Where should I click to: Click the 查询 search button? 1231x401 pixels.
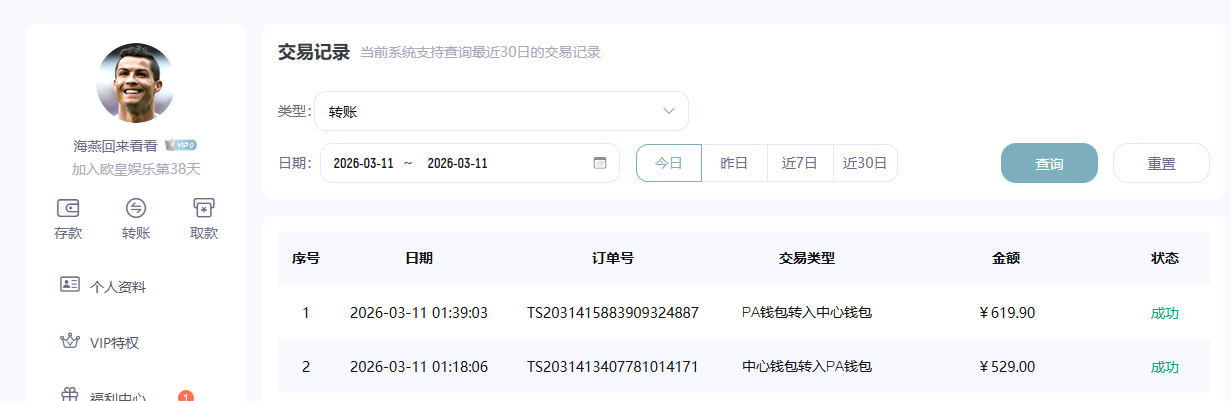pos(1049,163)
